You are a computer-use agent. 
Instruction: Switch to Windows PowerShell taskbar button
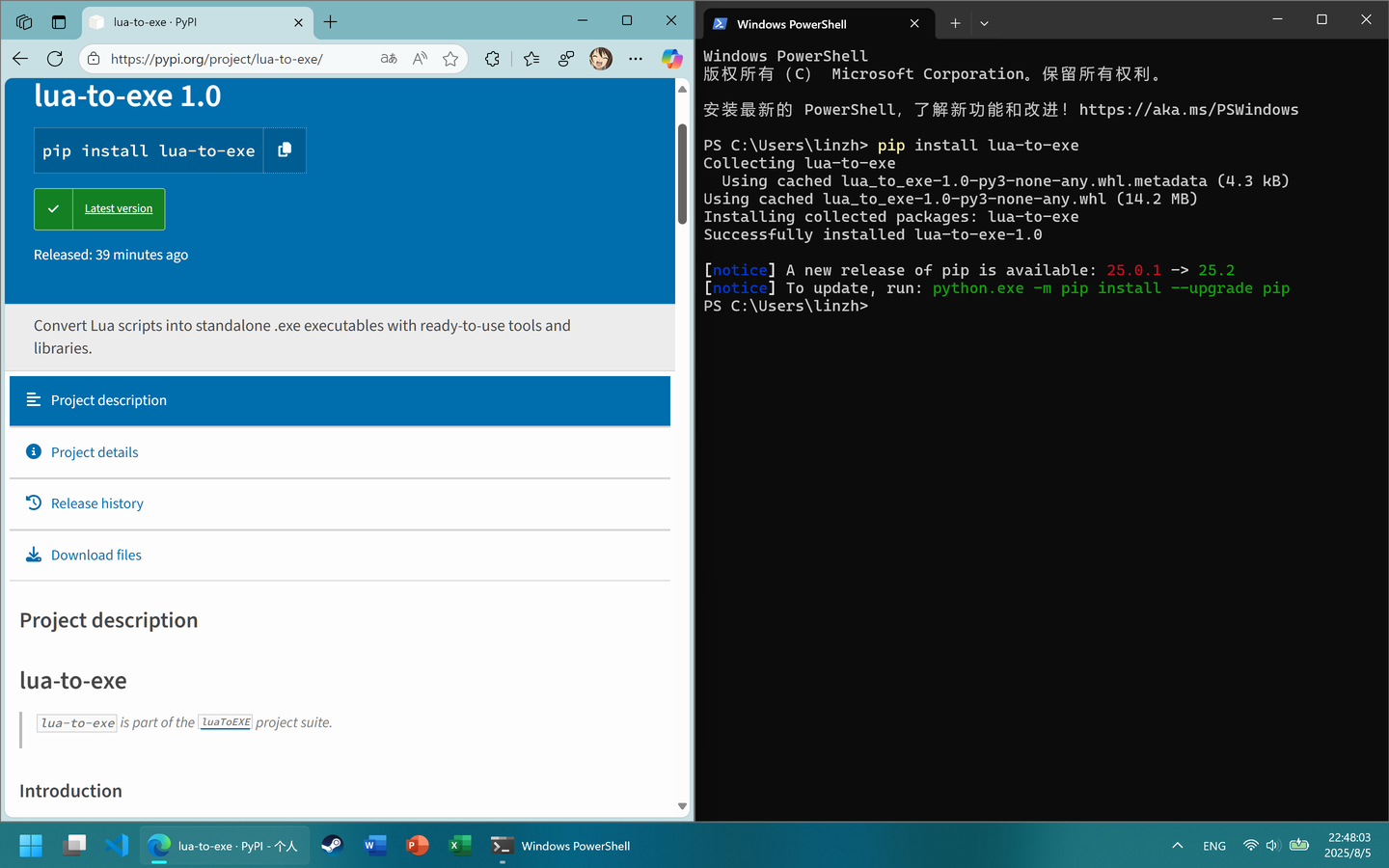point(561,846)
